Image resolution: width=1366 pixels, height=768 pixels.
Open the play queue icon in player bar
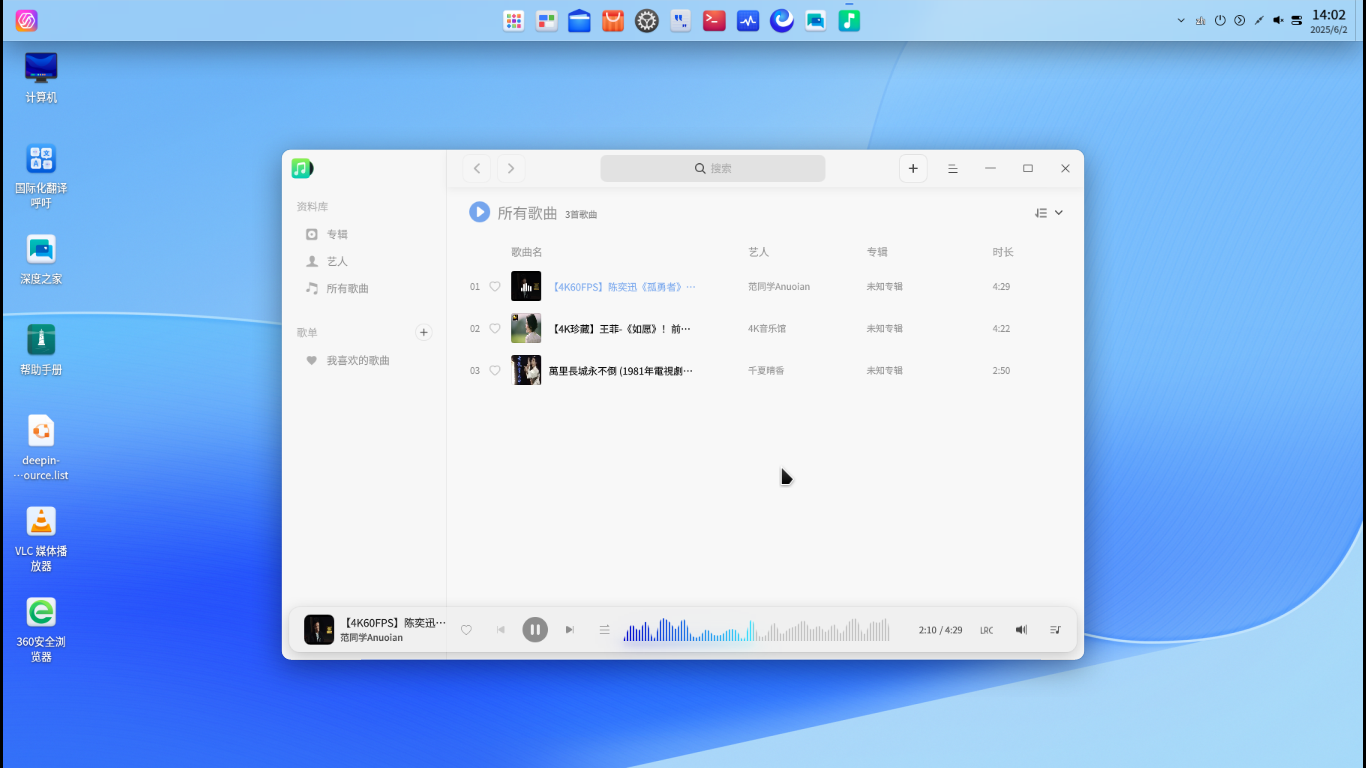click(1055, 630)
